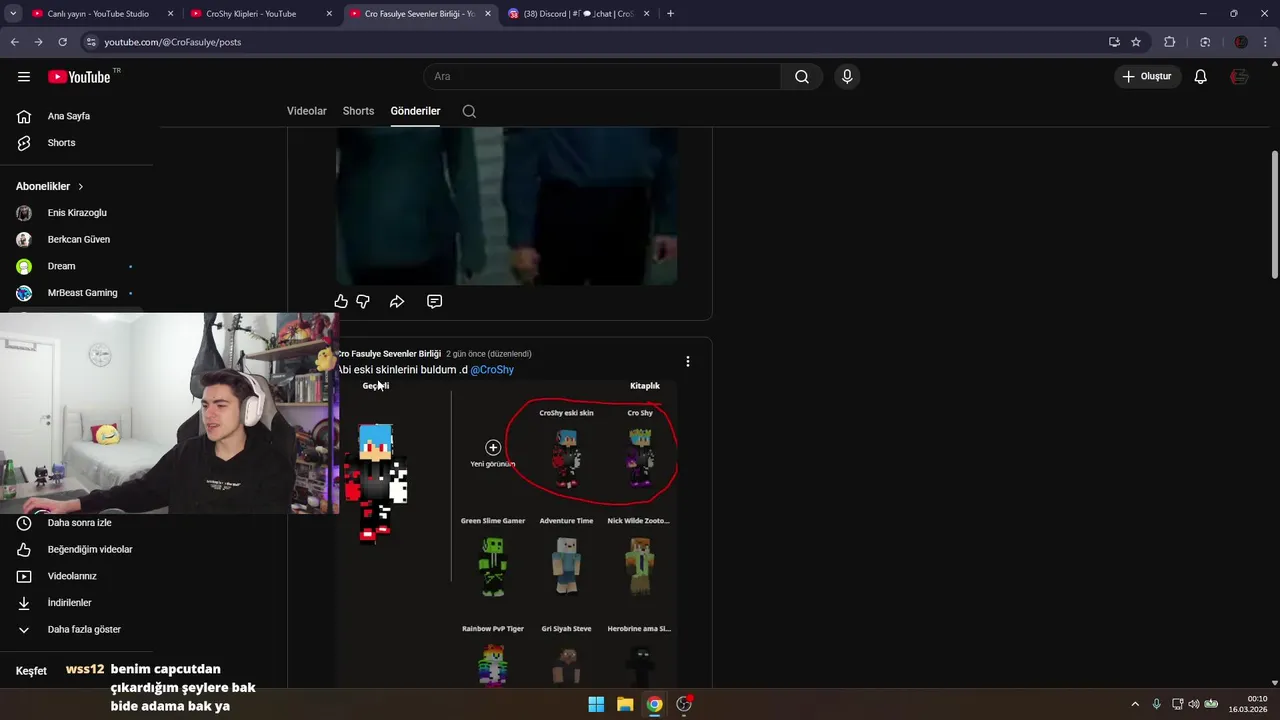This screenshot has height=720, width=1280.
Task: Open the notifications bell
Action: pyautogui.click(x=1201, y=77)
